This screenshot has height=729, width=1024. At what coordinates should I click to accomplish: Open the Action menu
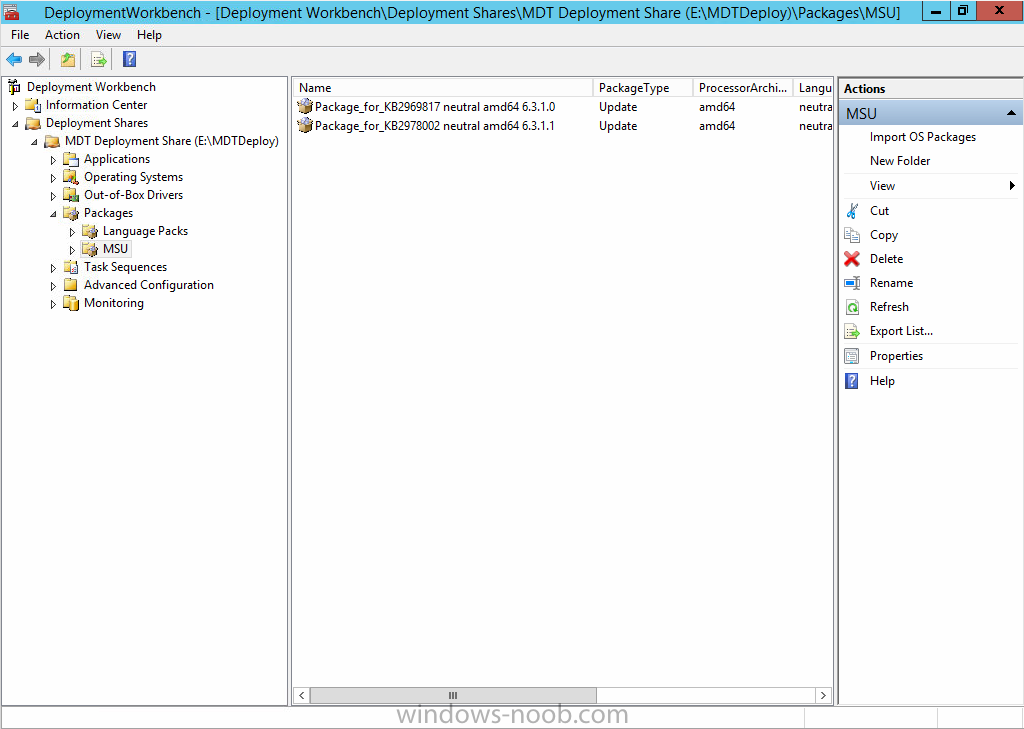pyautogui.click(x=63, y=35)
